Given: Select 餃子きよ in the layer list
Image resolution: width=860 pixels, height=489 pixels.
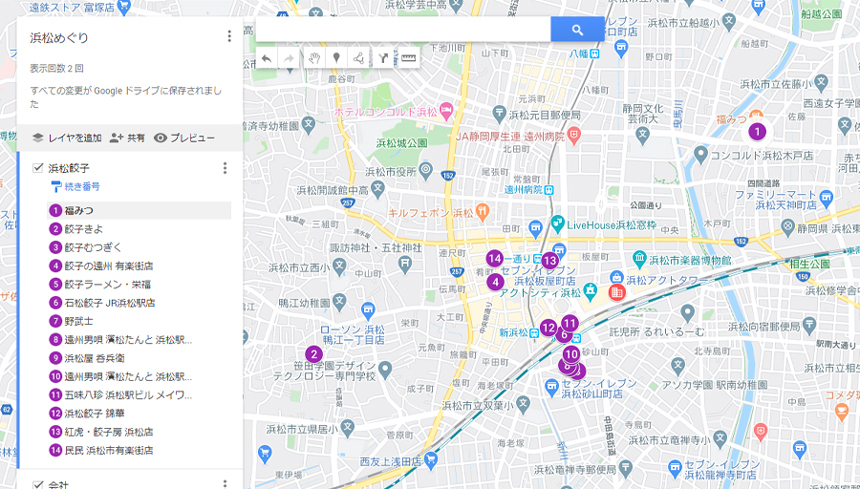Looking at the screenshot, I should point(139,229).
